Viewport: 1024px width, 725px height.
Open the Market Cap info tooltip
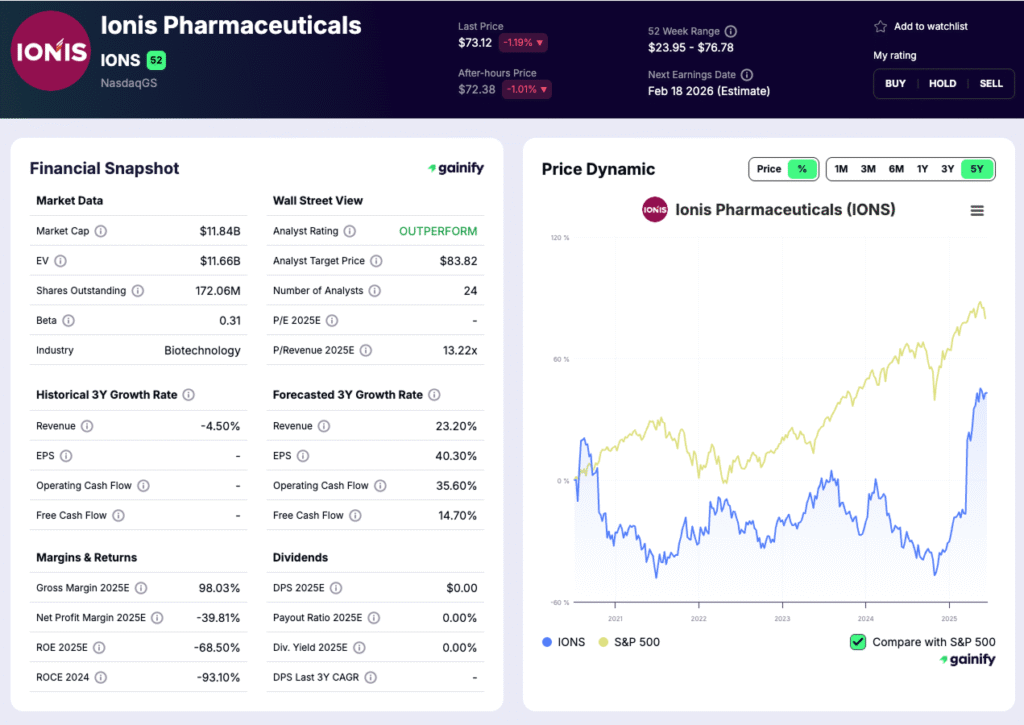click(105, 231)
